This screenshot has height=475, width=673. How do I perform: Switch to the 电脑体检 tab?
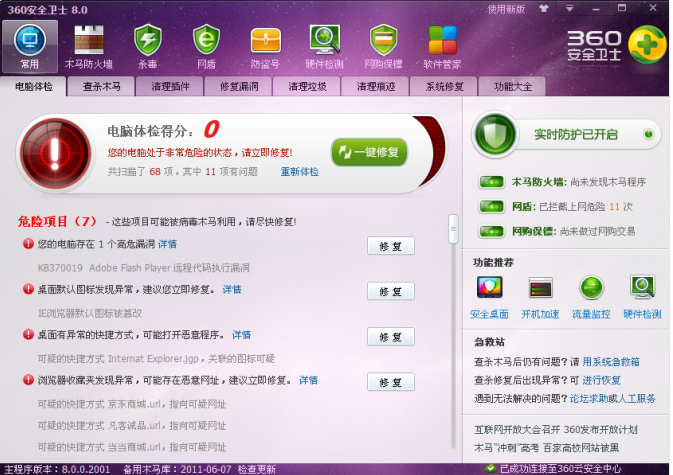point(34,86)
